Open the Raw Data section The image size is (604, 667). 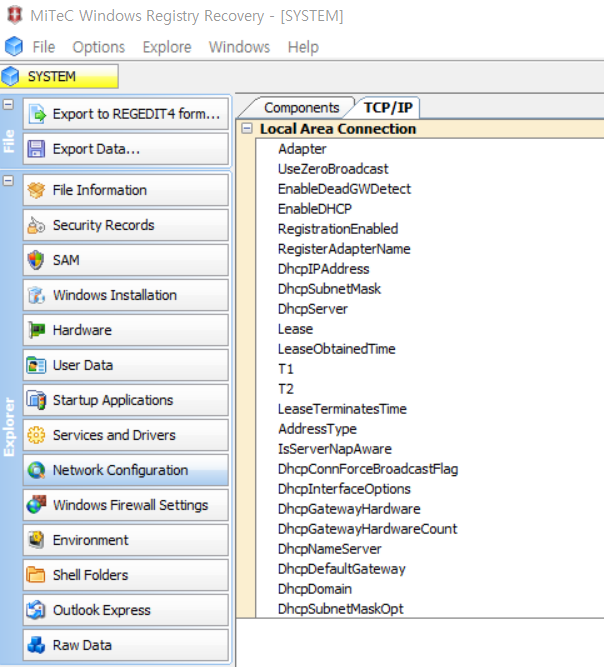[126, 645]
